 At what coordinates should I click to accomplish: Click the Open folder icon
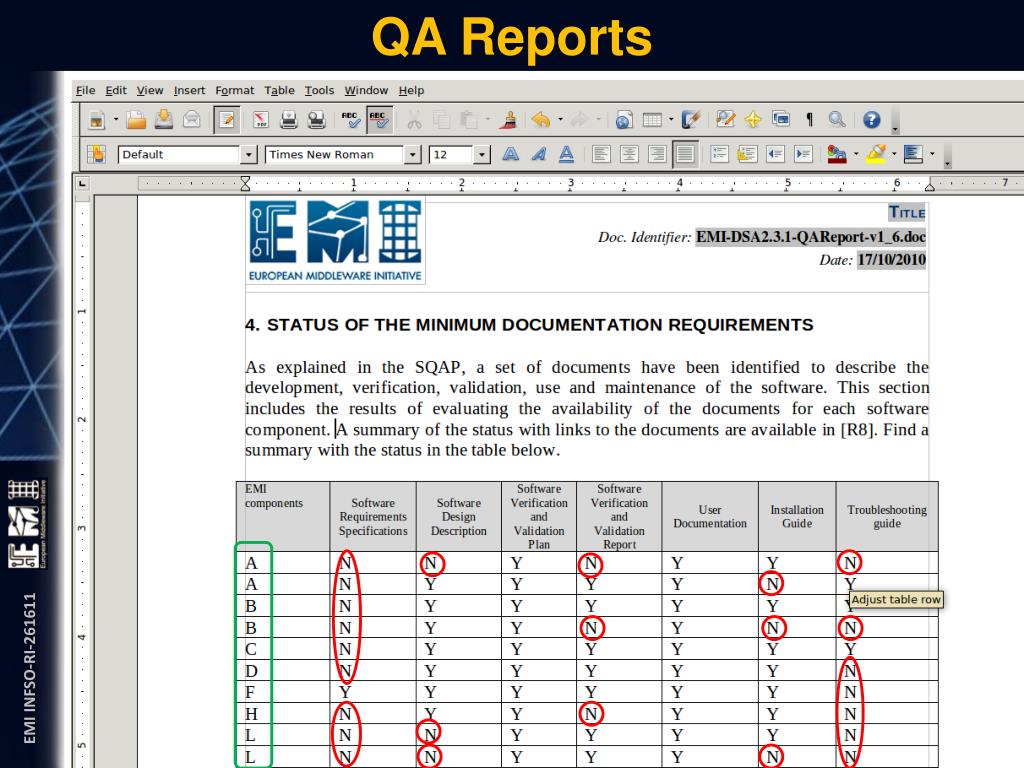tap(136, 120)
